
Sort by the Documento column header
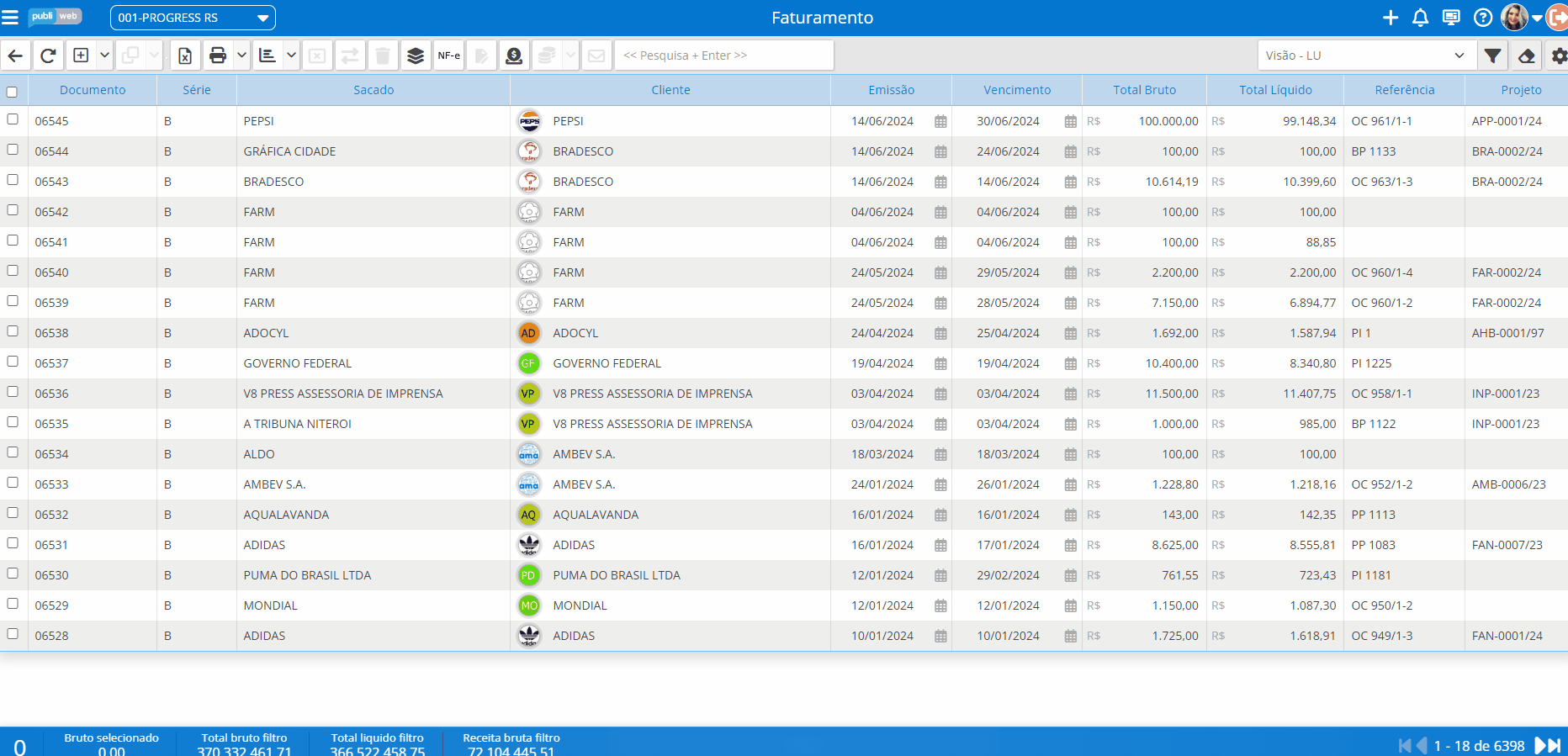(x=93, y=90)
